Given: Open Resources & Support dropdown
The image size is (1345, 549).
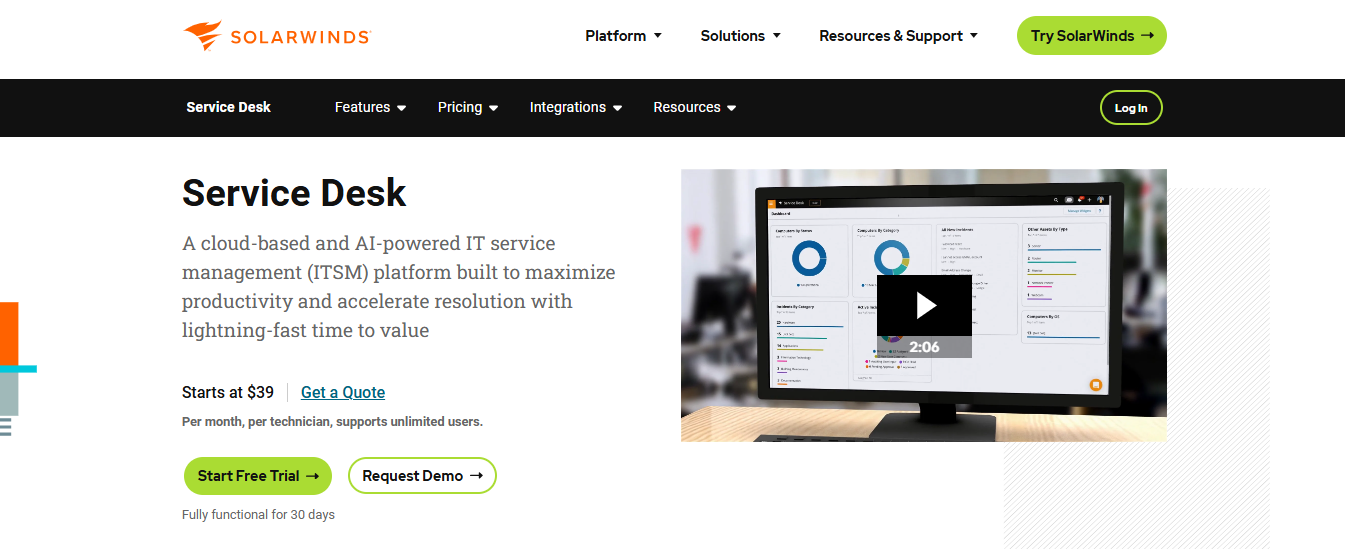Looking at the screenshot, I should [x=898, y=36].
